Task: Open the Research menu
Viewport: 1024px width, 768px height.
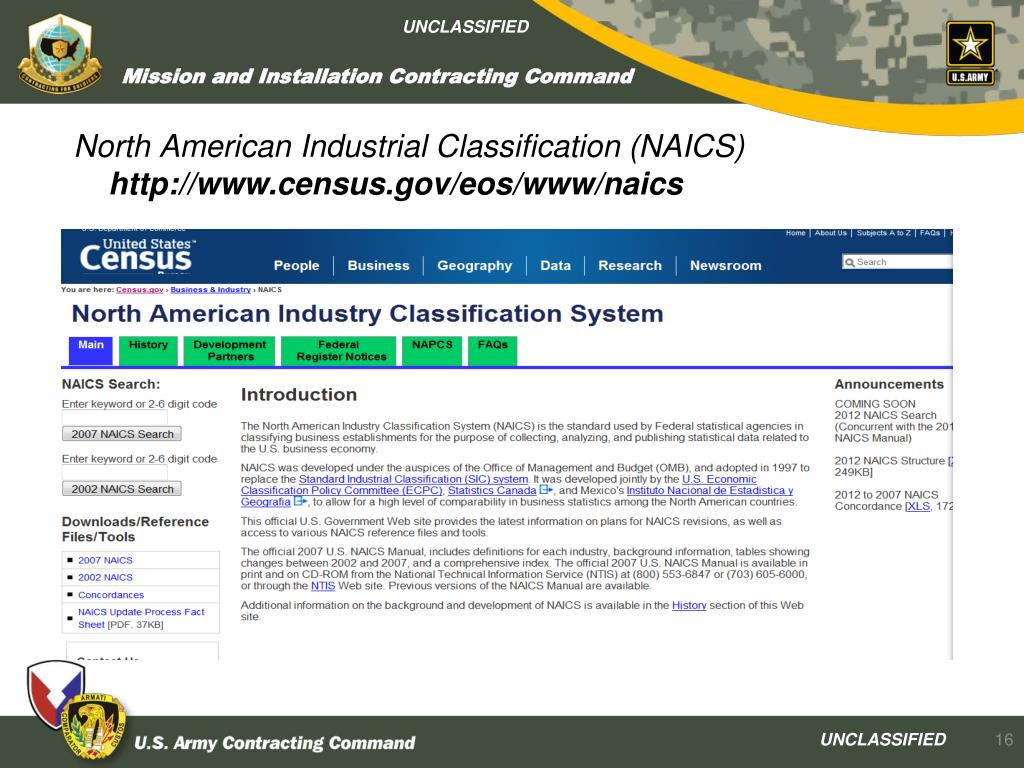Action: pos(630,266)
